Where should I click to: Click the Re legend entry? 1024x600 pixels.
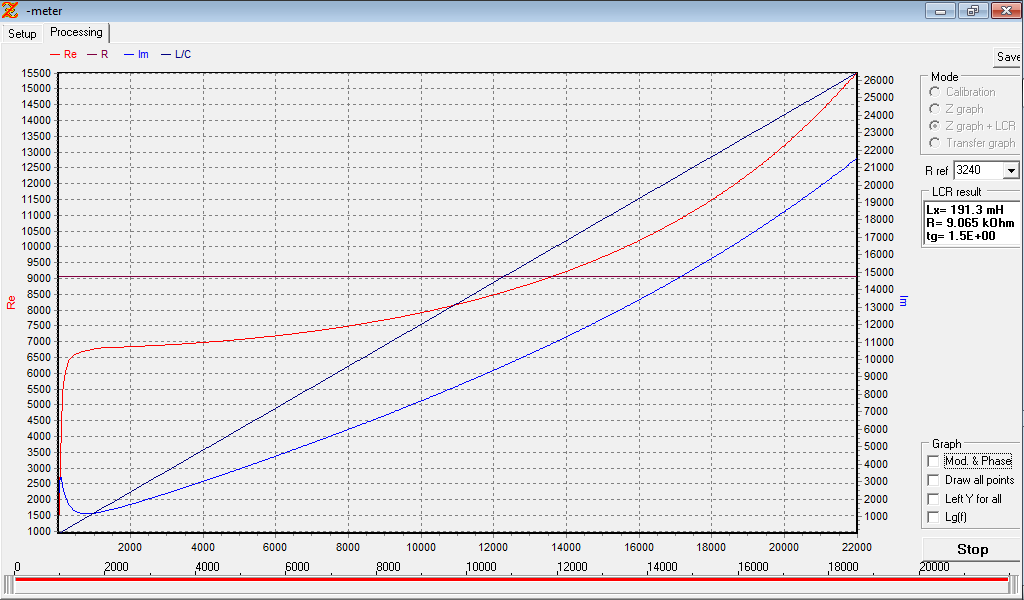point(63,54)
